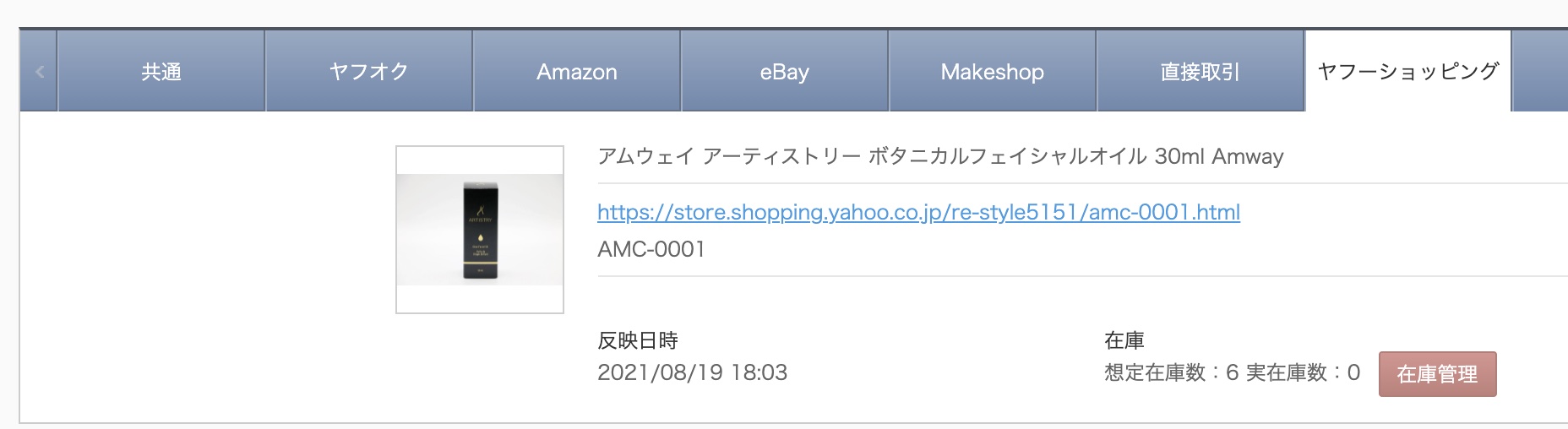Select the ヤフーショッピング tab

pyautogui.click(x=1407, y=72)
